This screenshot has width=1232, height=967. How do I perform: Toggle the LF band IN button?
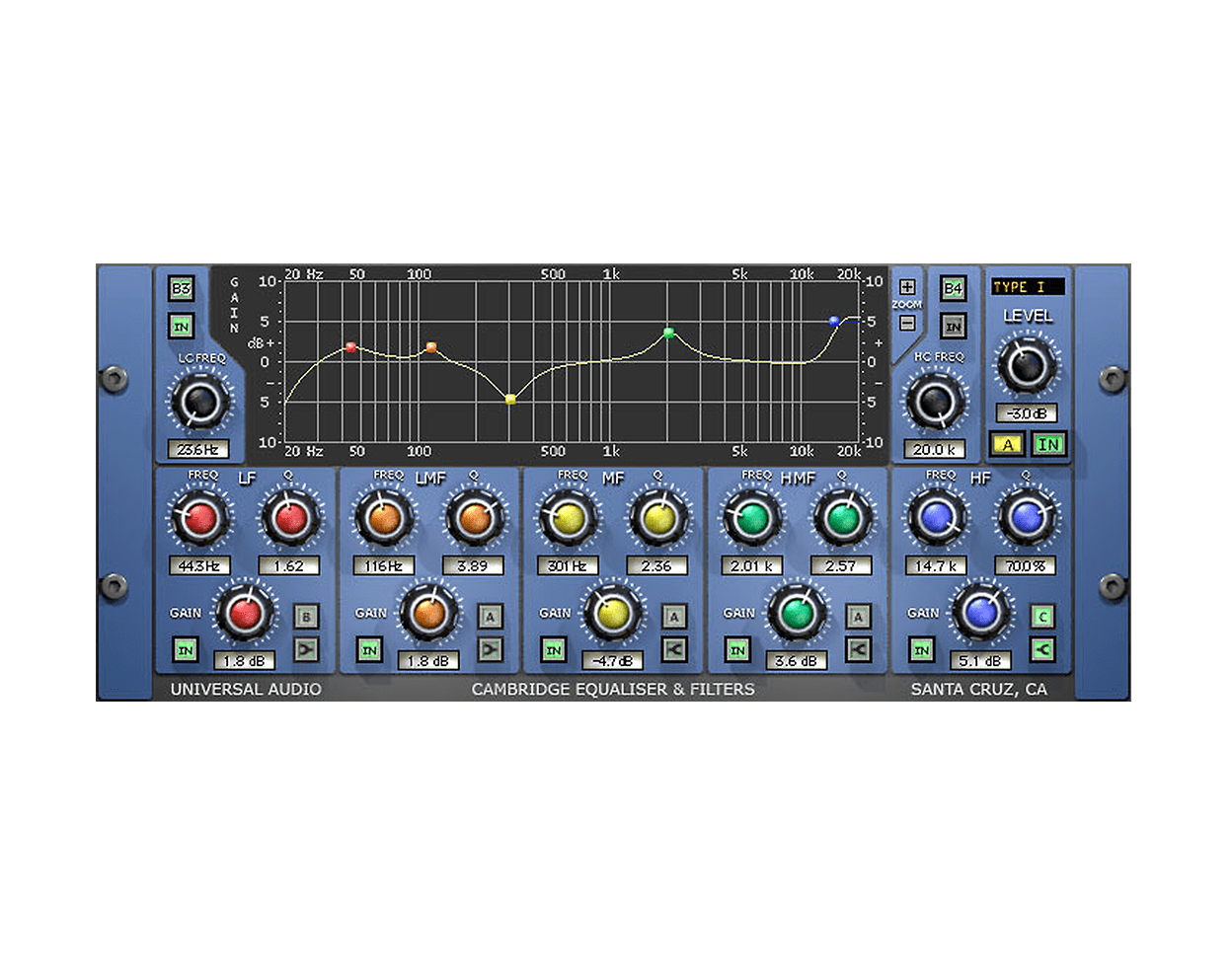point(185,649)
